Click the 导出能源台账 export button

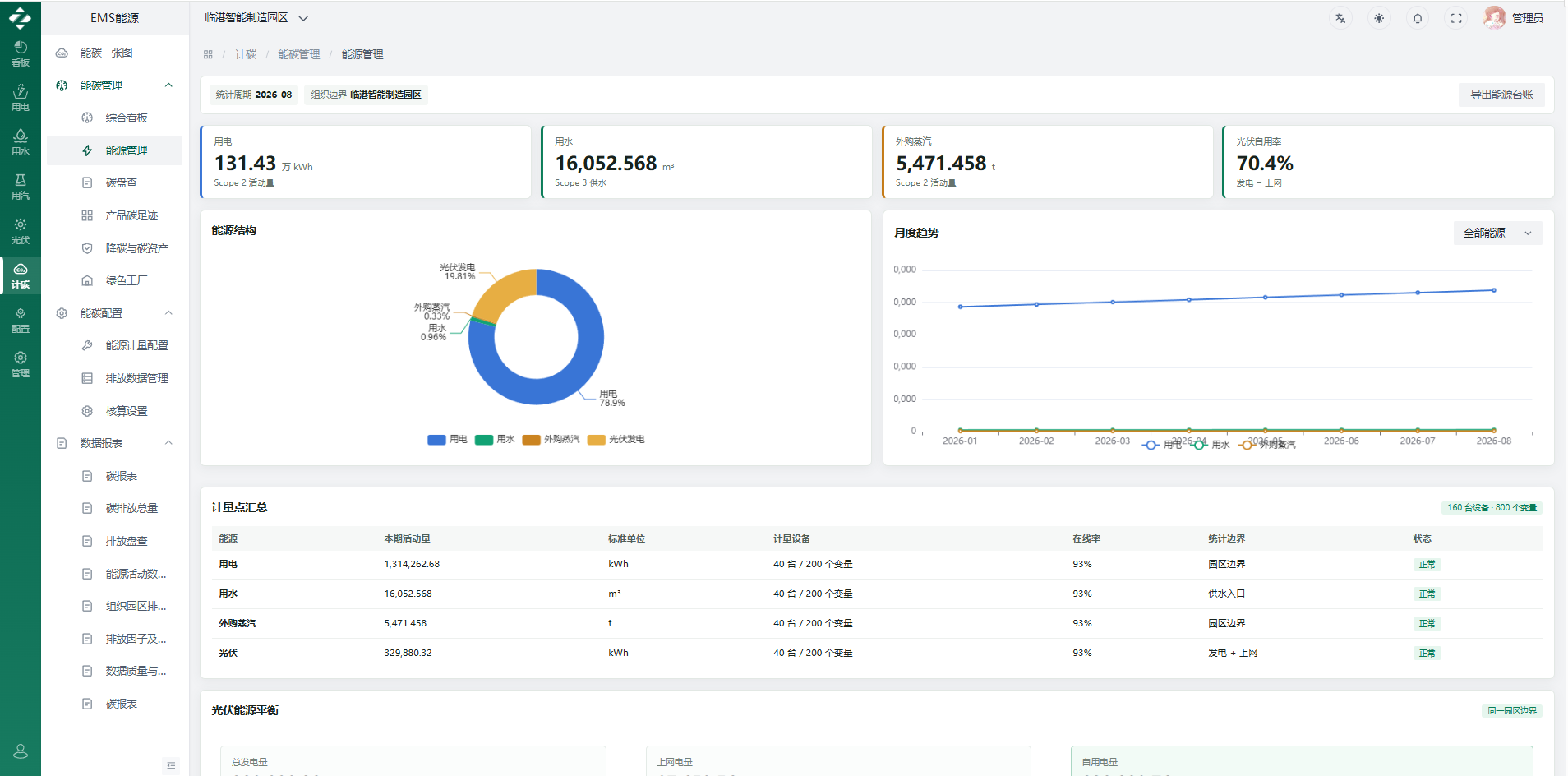[x=1501, y=95]
